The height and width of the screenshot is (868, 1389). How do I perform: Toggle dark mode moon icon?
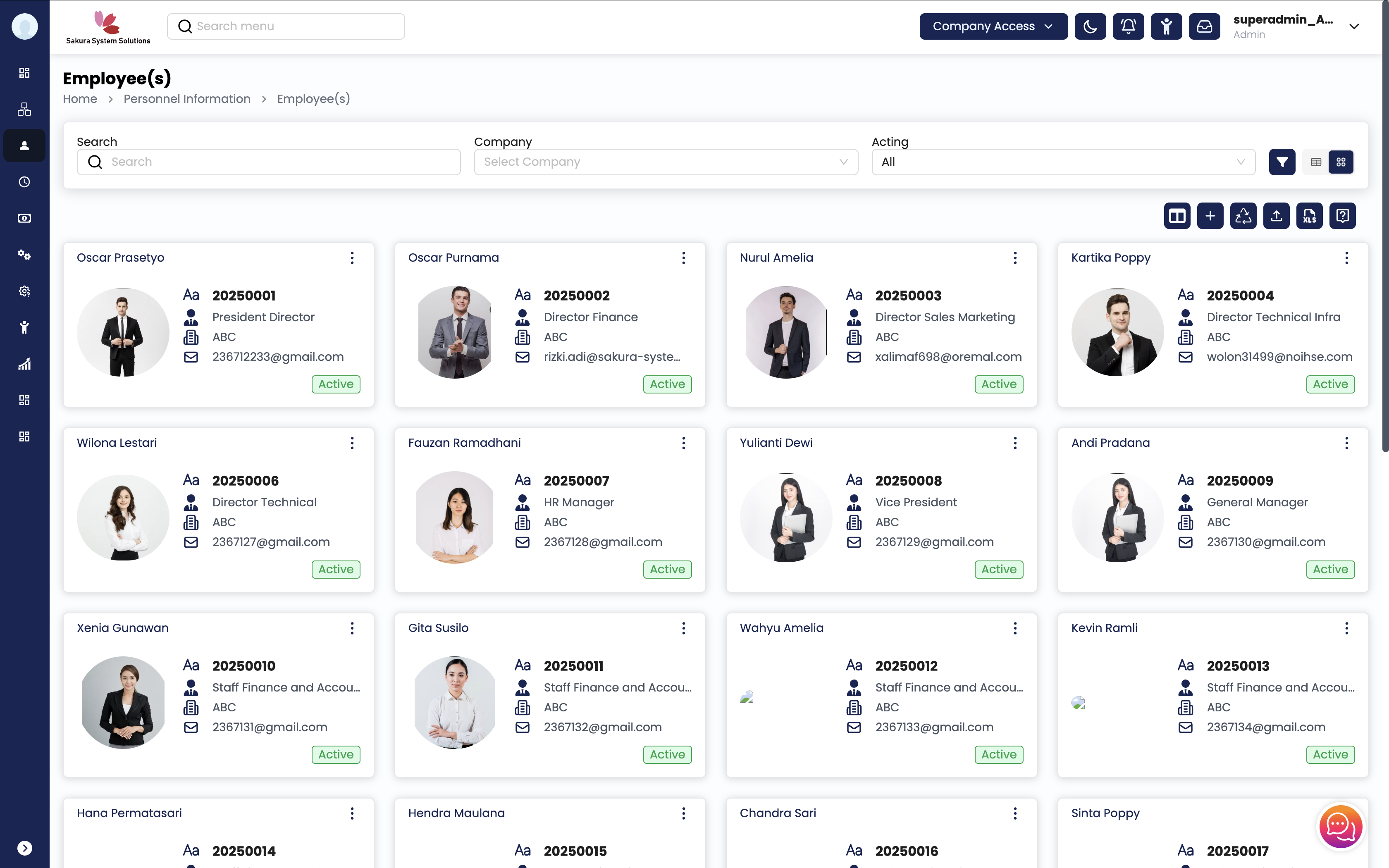pos(1090,26)
